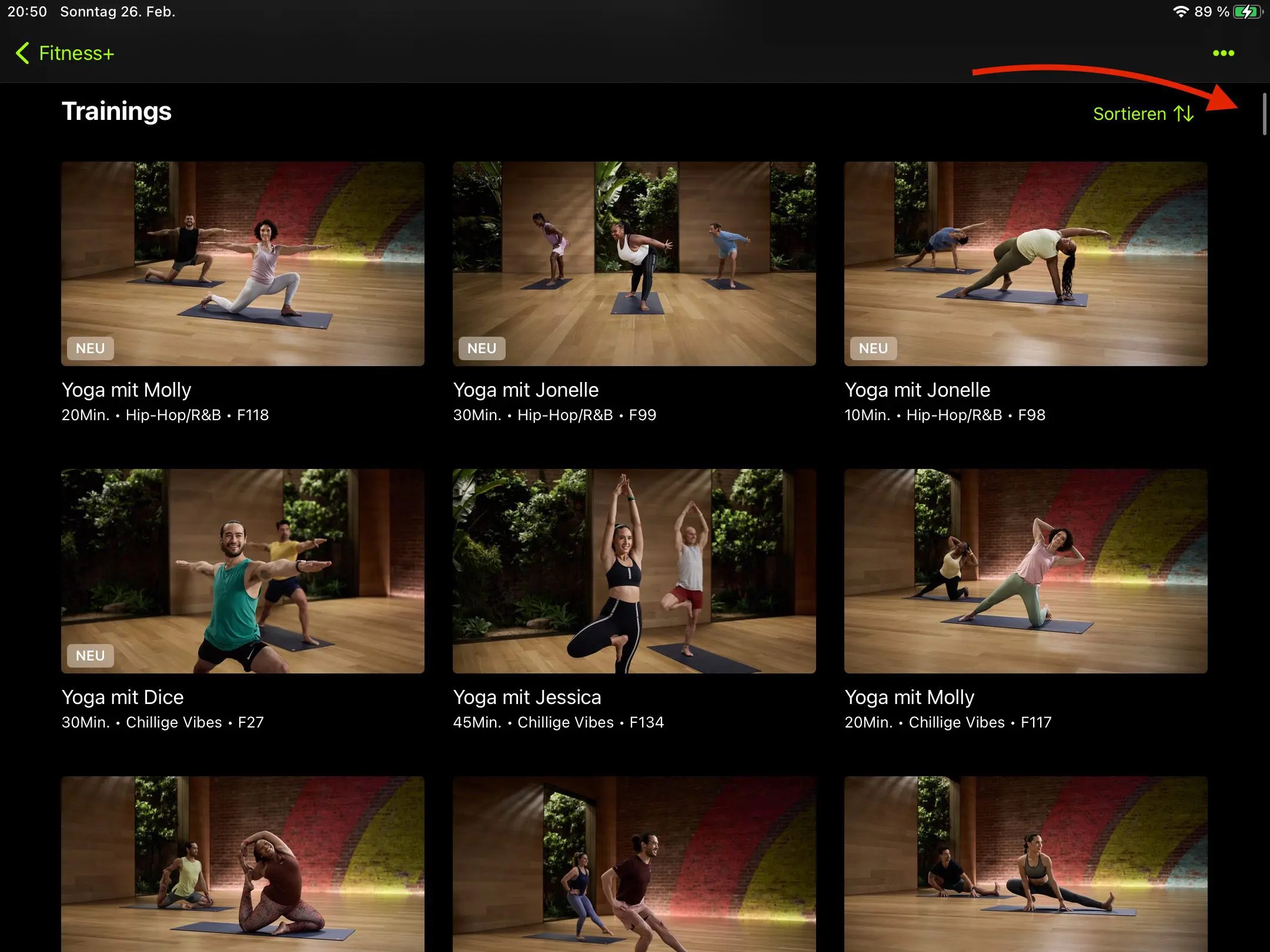
Task: Open bottom-right partially visible workout thumbnail
Action: (x=1025, y=864)
